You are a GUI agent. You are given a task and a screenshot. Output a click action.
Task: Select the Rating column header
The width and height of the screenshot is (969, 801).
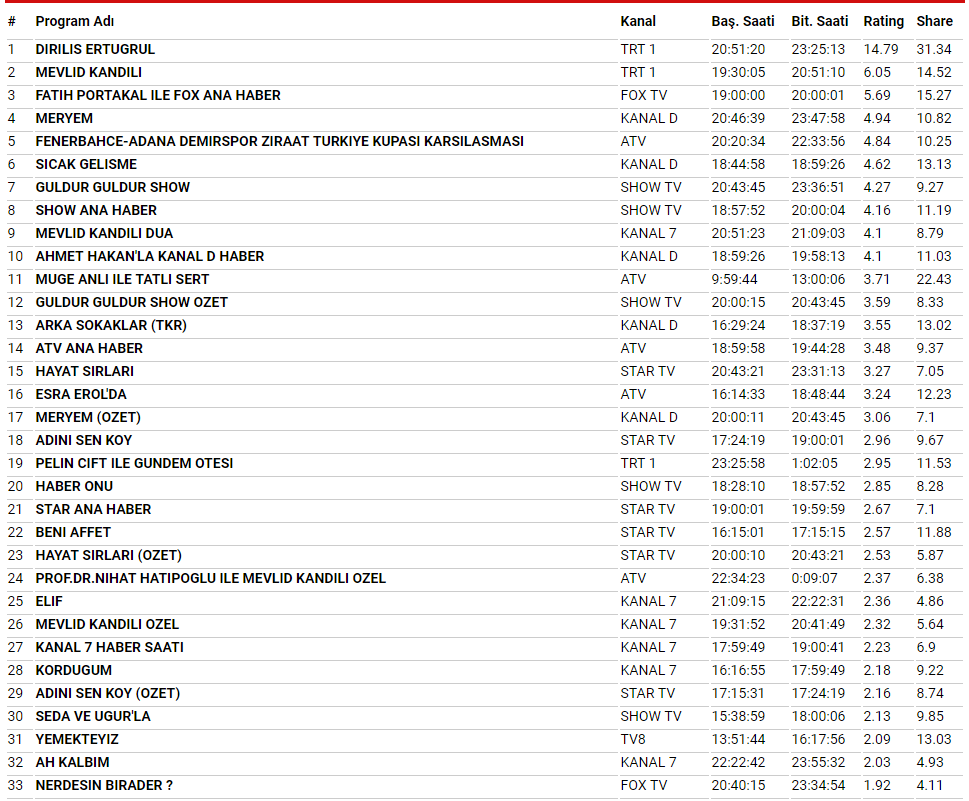[x=883, y=21]
